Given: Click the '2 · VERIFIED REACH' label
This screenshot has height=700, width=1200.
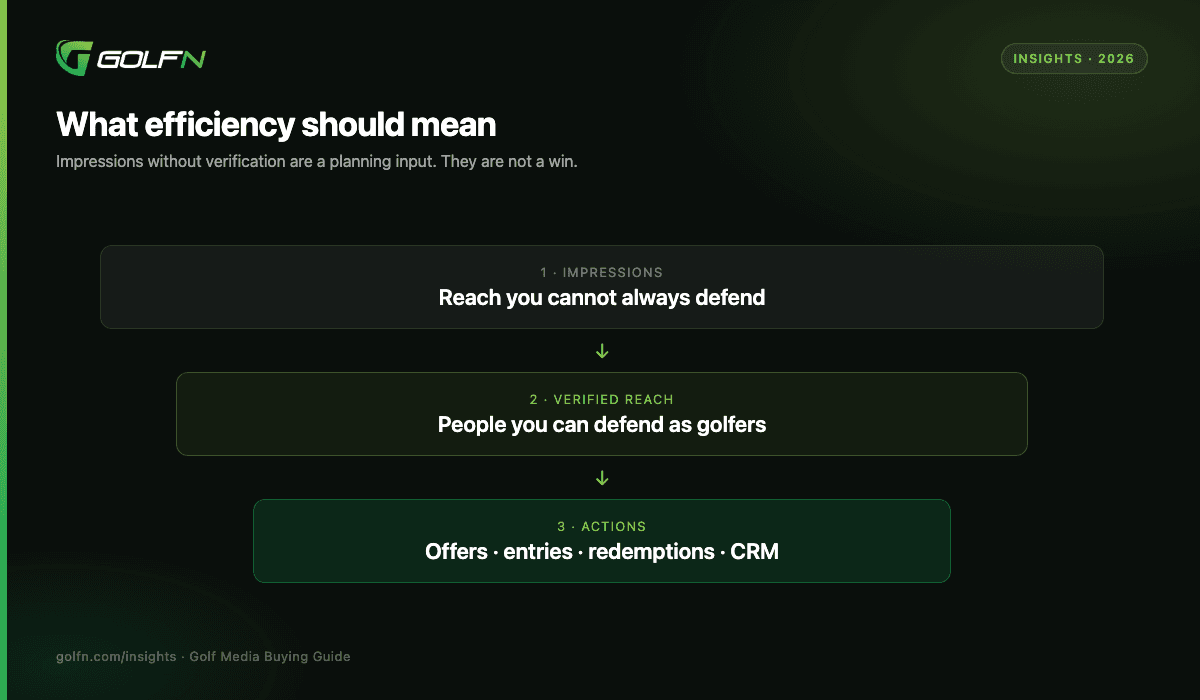Looking at the screenshot, I should (602, 399).
